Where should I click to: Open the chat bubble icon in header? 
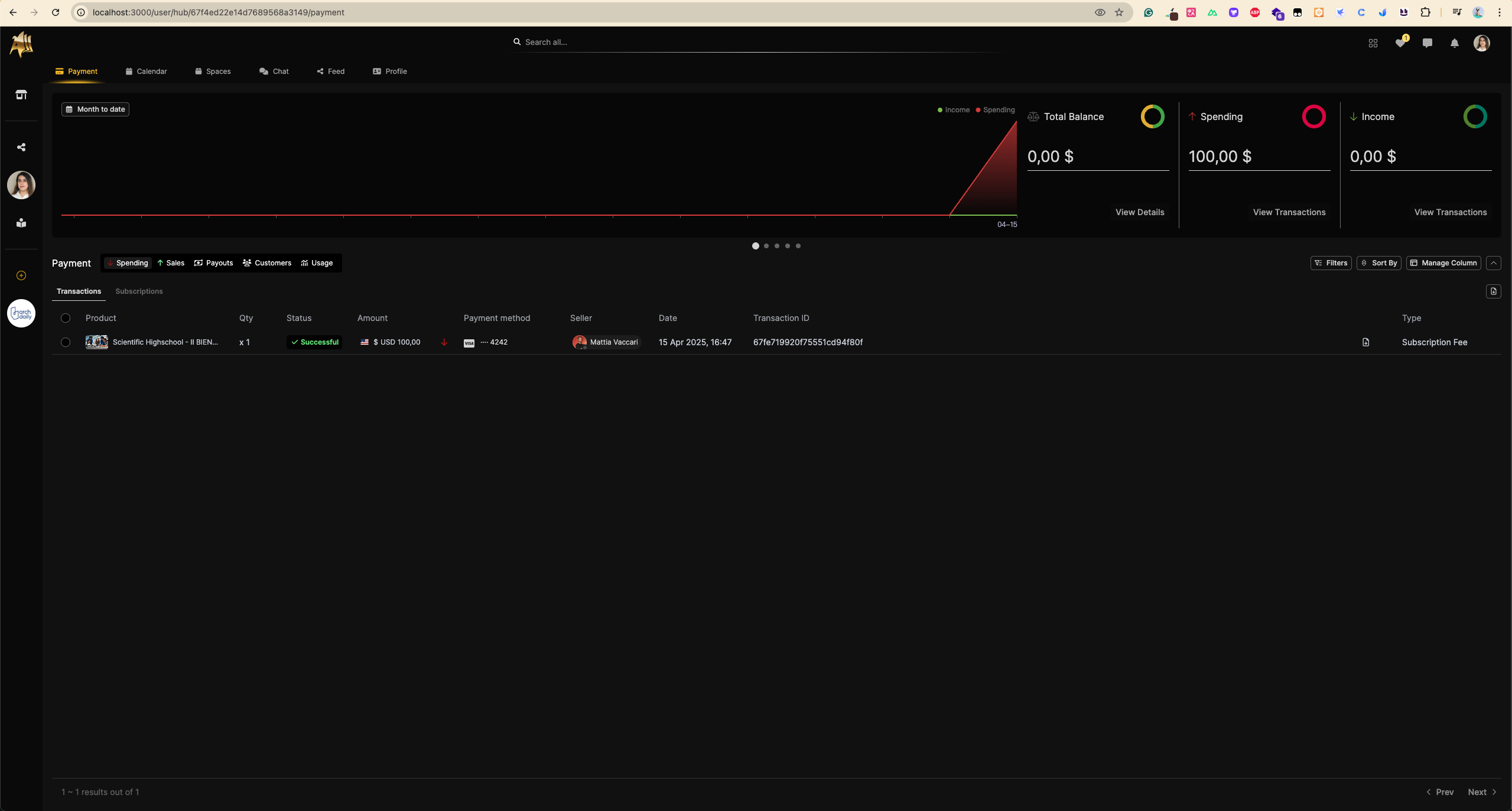click(x=1427, y=43)
